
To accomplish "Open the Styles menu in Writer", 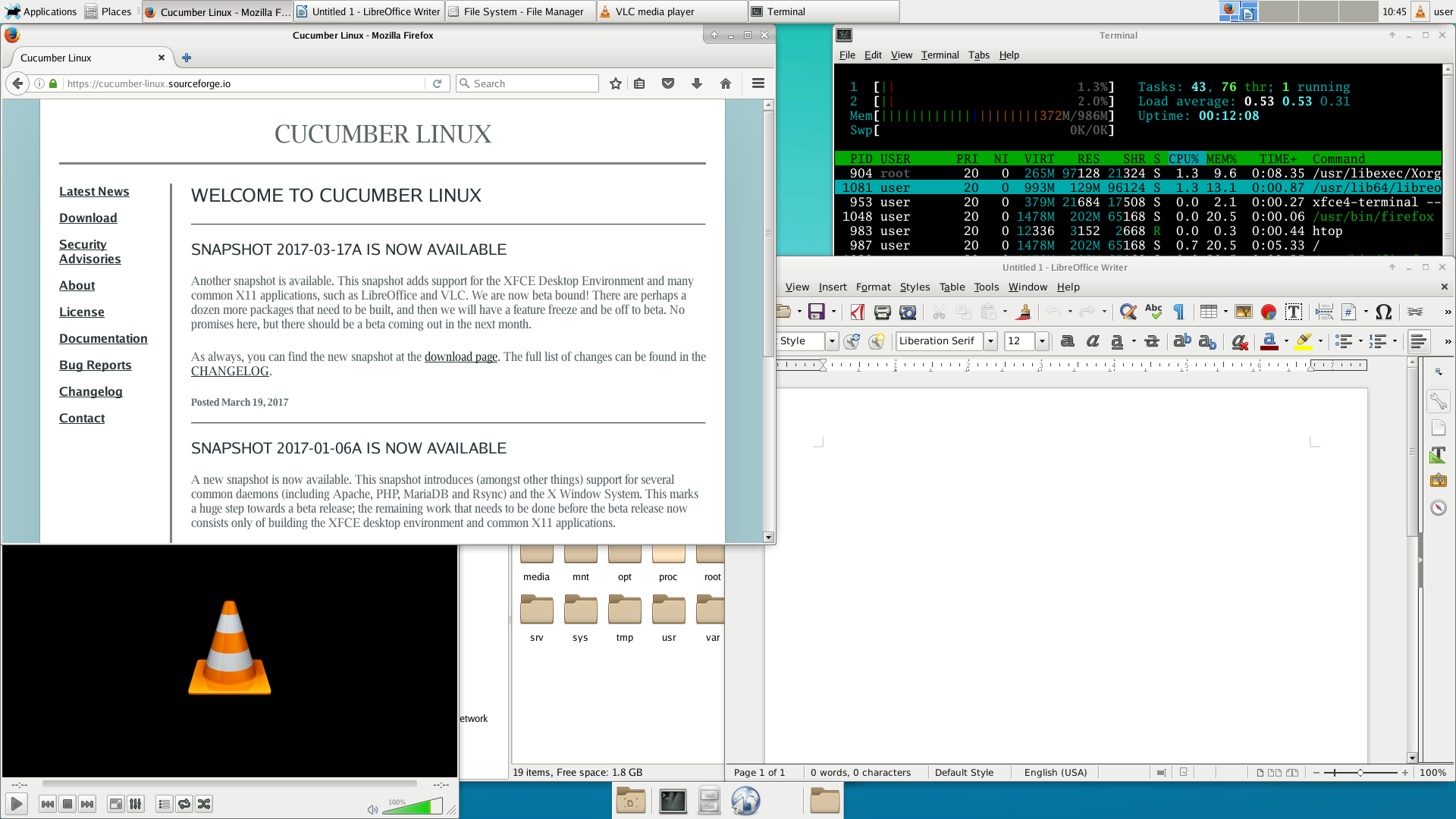I will pos(915,287).
